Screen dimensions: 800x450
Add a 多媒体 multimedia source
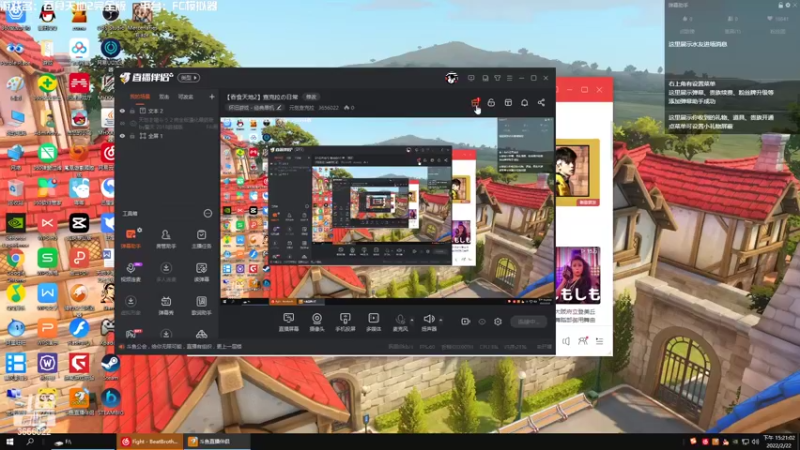point(373,322)
